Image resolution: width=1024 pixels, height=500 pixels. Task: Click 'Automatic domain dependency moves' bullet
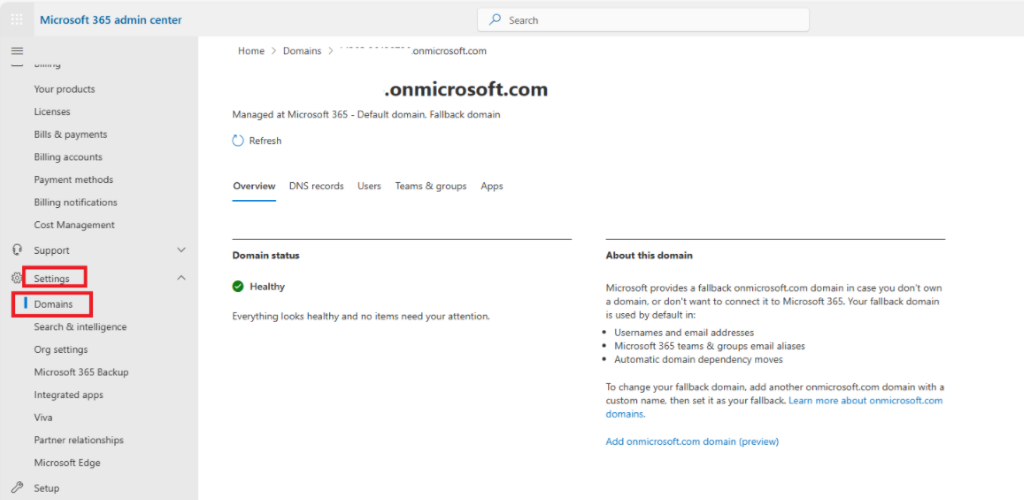[x=699, y=359]
